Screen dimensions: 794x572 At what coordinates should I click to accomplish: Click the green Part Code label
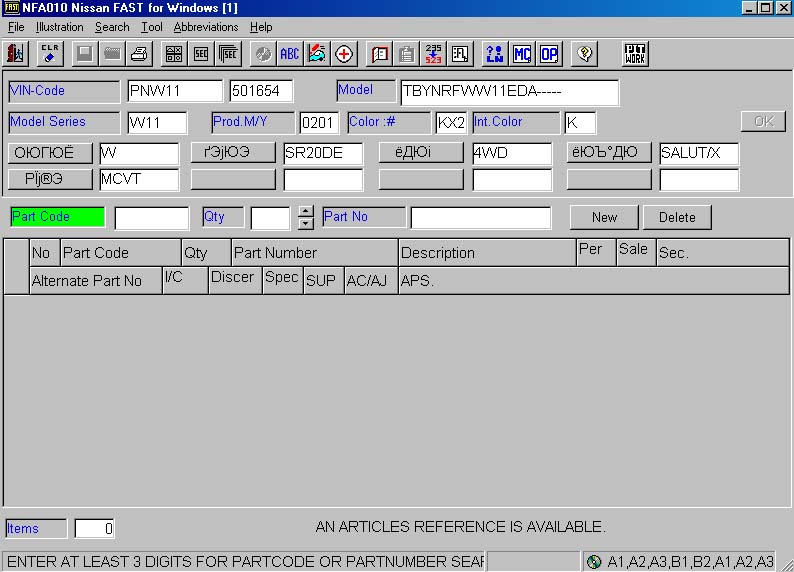(57, 217)
